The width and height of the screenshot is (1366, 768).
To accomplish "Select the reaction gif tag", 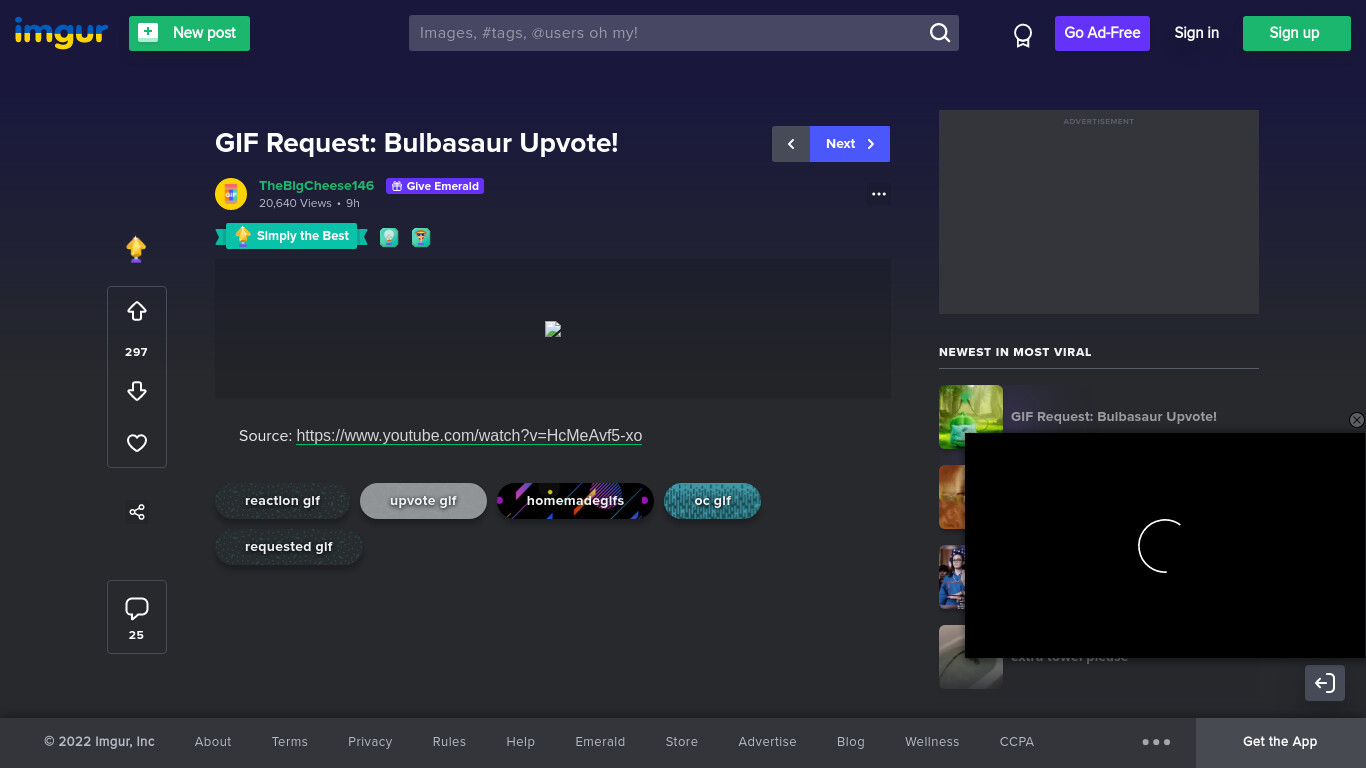I will pos(283,501).
